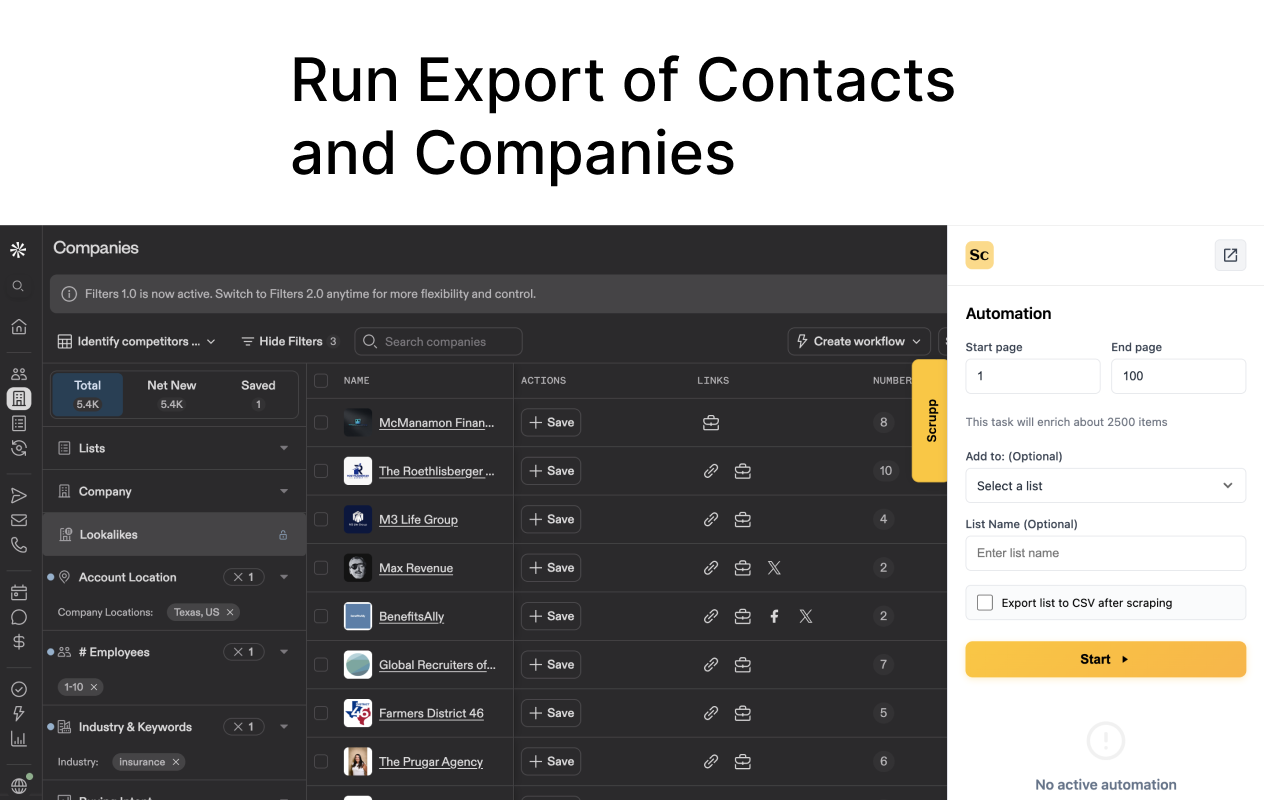The height and width of the screenshot is (800, 1280).
Task: Open the X icon on the BenefitsAlly row
Action: pyautogui.click(x=806, y=616)
